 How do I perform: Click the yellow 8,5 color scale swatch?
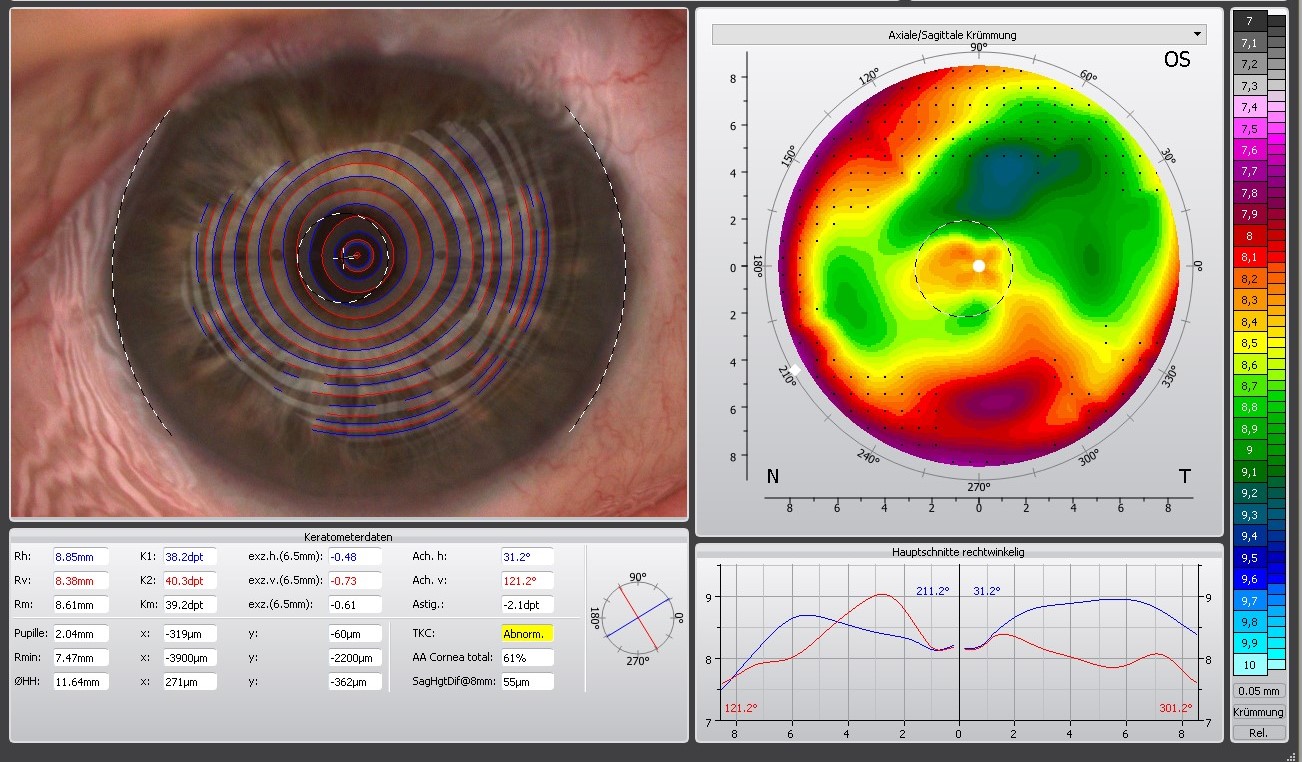[1249, 343]
